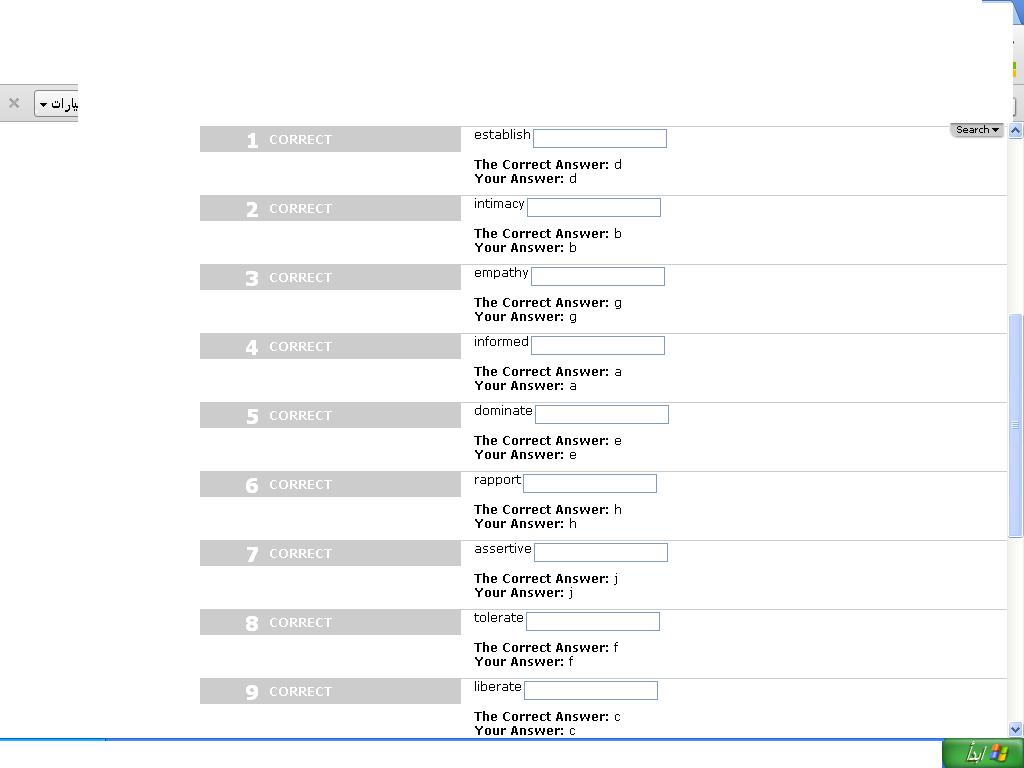1024x768 pixels.
Task: Click the liberate answer field
Action: [x=591, y=690]
